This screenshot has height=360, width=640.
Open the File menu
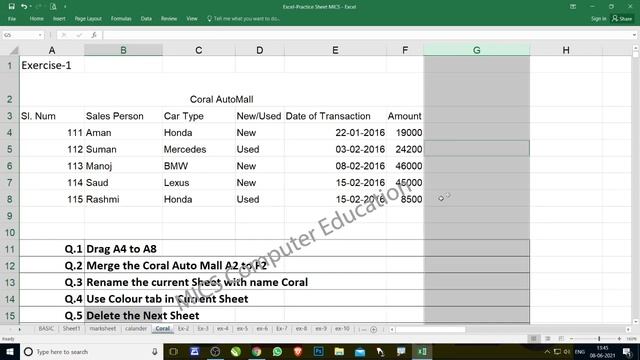[x=12, y=19]
